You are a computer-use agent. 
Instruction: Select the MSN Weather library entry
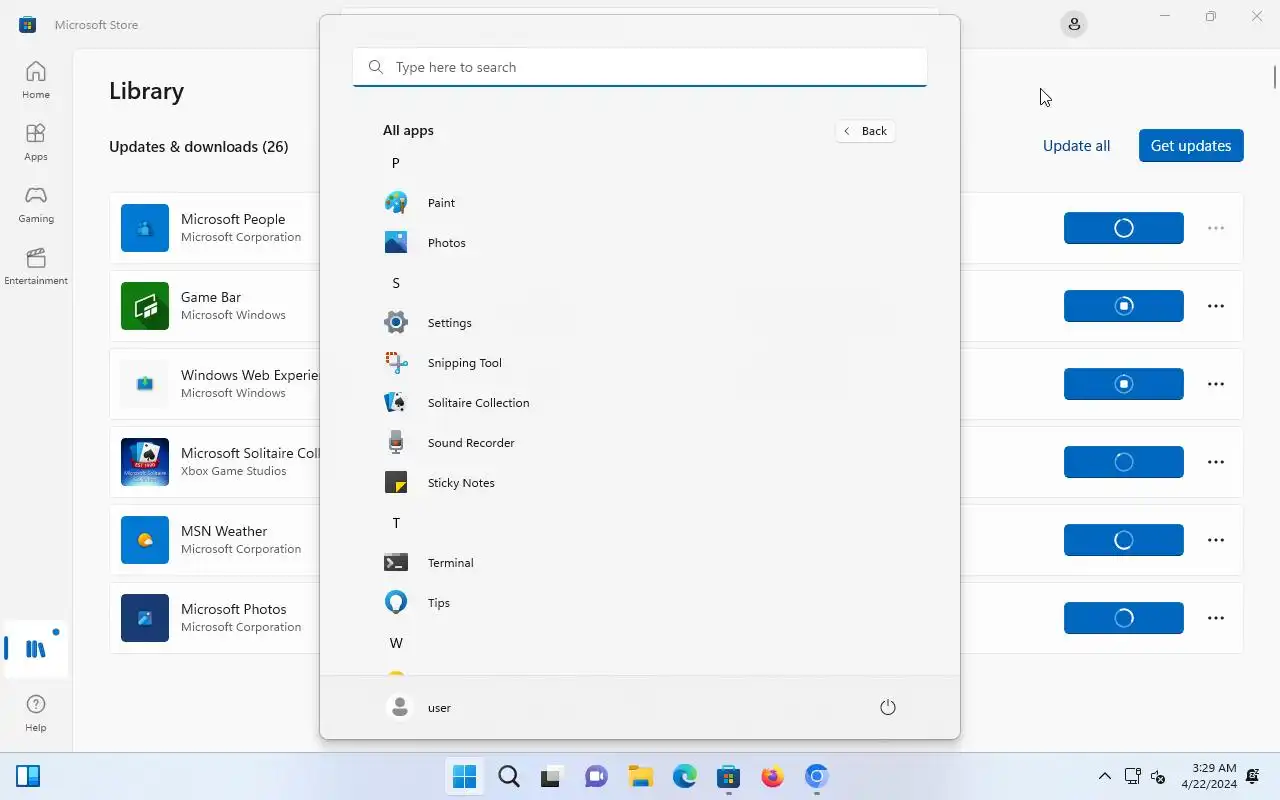pyautogui.click(x=215, y=540)
